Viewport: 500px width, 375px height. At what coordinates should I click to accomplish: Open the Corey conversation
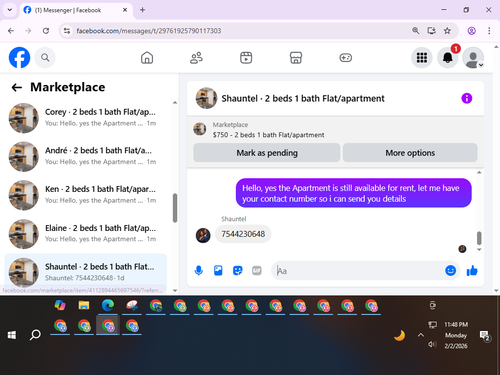tap(86, 118)
